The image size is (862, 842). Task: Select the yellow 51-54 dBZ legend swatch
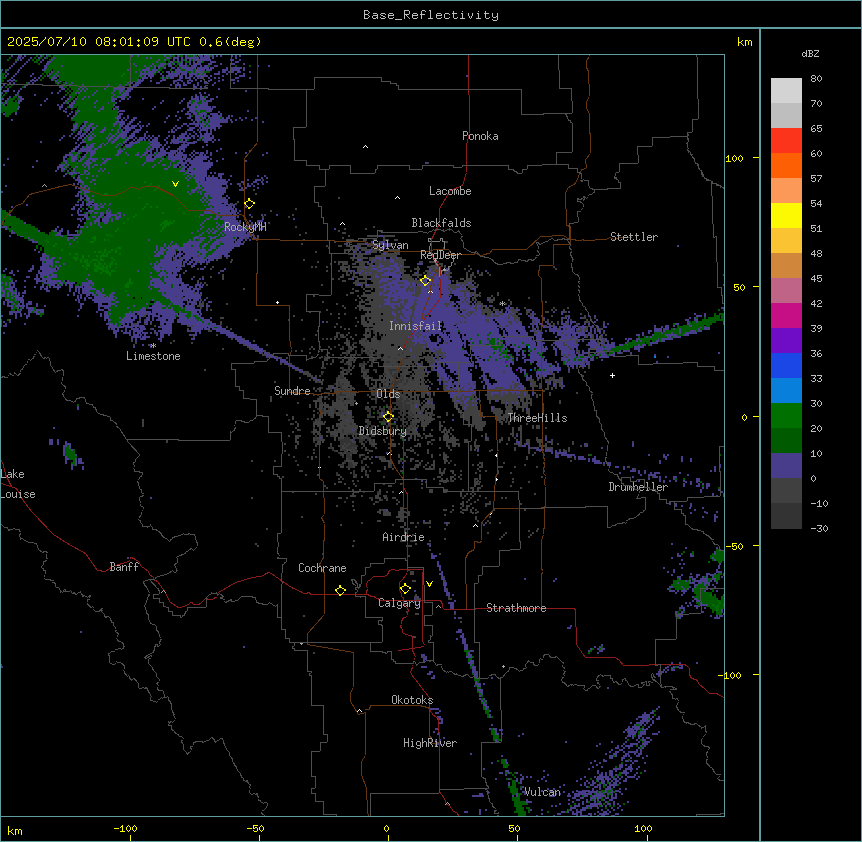[x=786, y=215]
